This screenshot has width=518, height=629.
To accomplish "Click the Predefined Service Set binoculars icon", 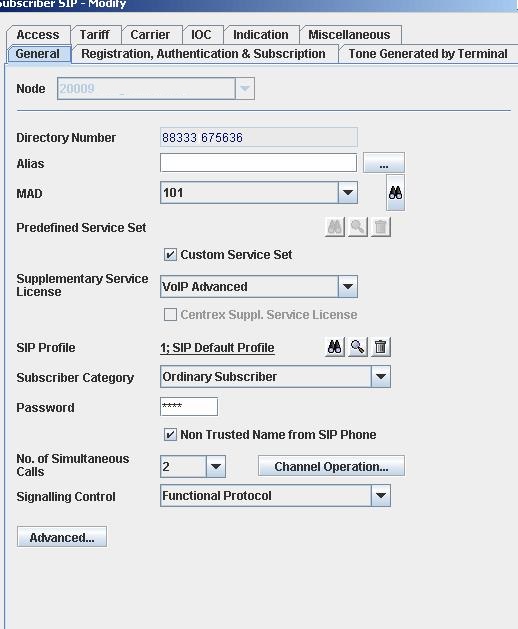I will pos(334,227).
